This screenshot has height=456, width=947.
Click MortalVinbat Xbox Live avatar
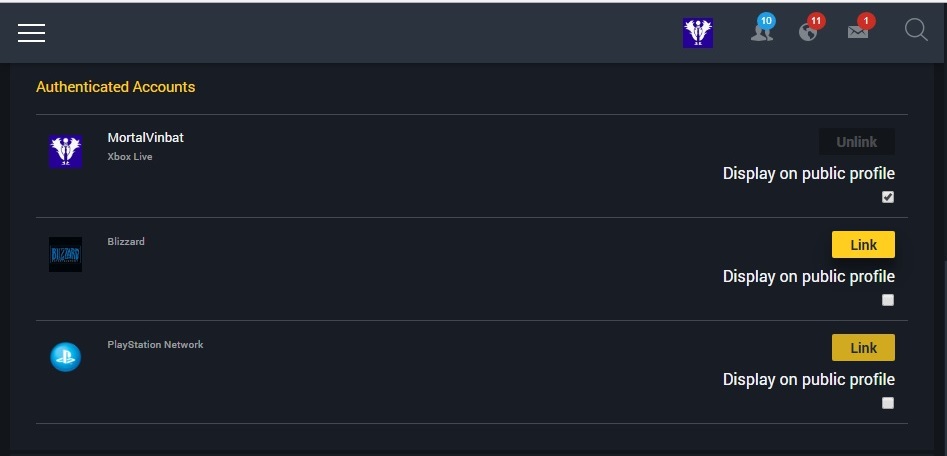[x=65, y=151]
